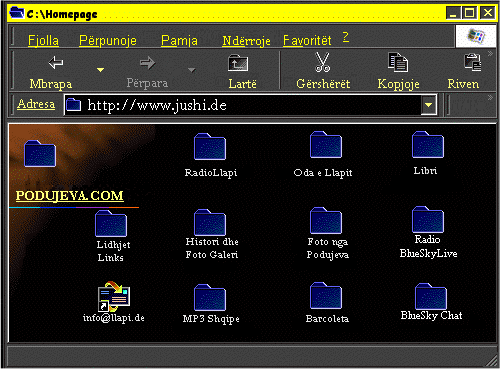Open the Oda e Llapit folder
500x369 pixels.
tap(326, 144)
